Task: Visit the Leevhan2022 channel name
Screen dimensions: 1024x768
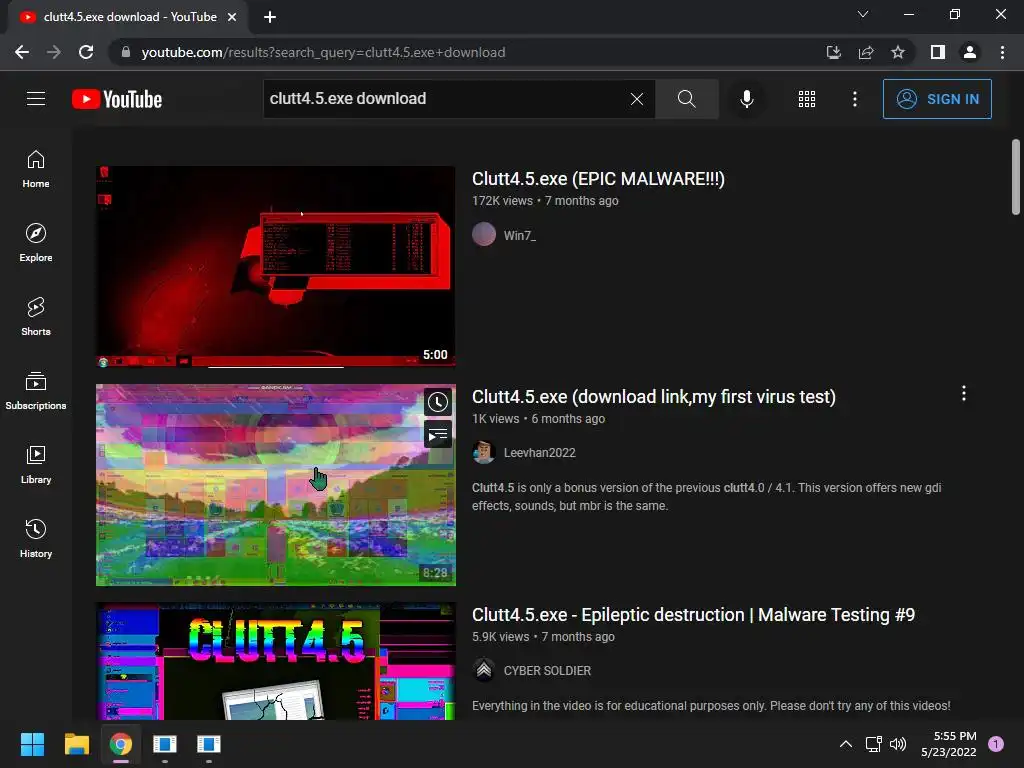Action: pyautogui.click(x=539, y=453)
